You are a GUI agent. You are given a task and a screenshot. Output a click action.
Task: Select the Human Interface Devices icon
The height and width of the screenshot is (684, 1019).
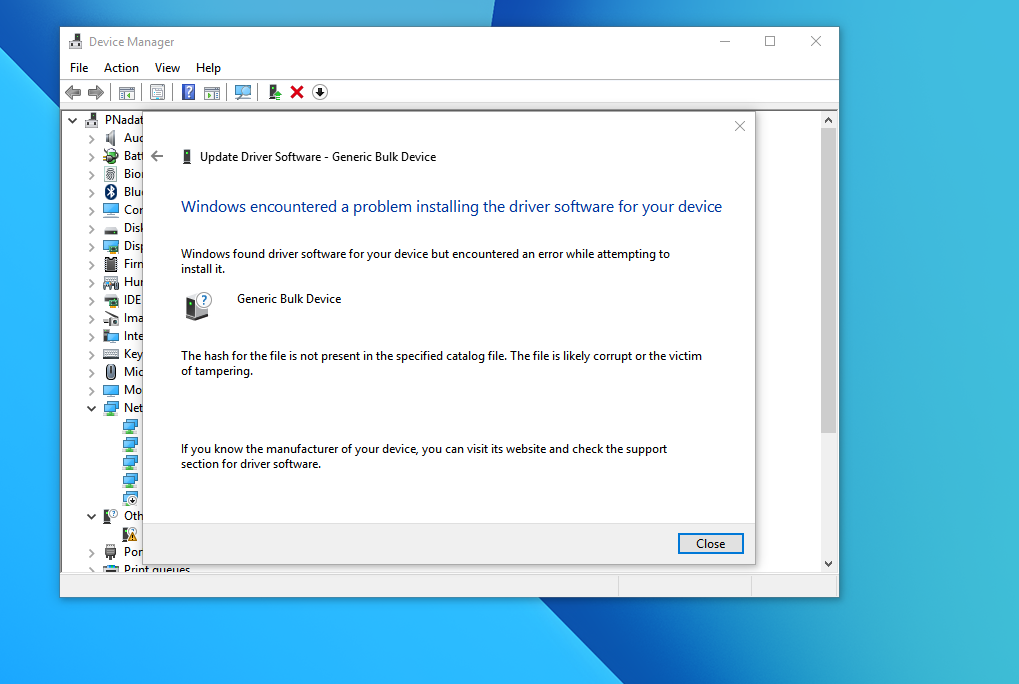pos(111,282)
